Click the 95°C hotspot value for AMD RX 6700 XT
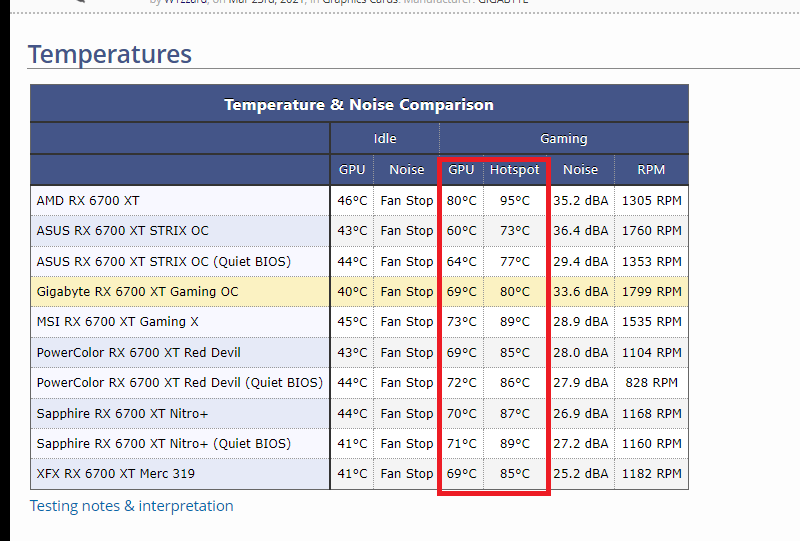Image resolution: width=800 pixels, height=541 pixels. click(x=515, y=201)
